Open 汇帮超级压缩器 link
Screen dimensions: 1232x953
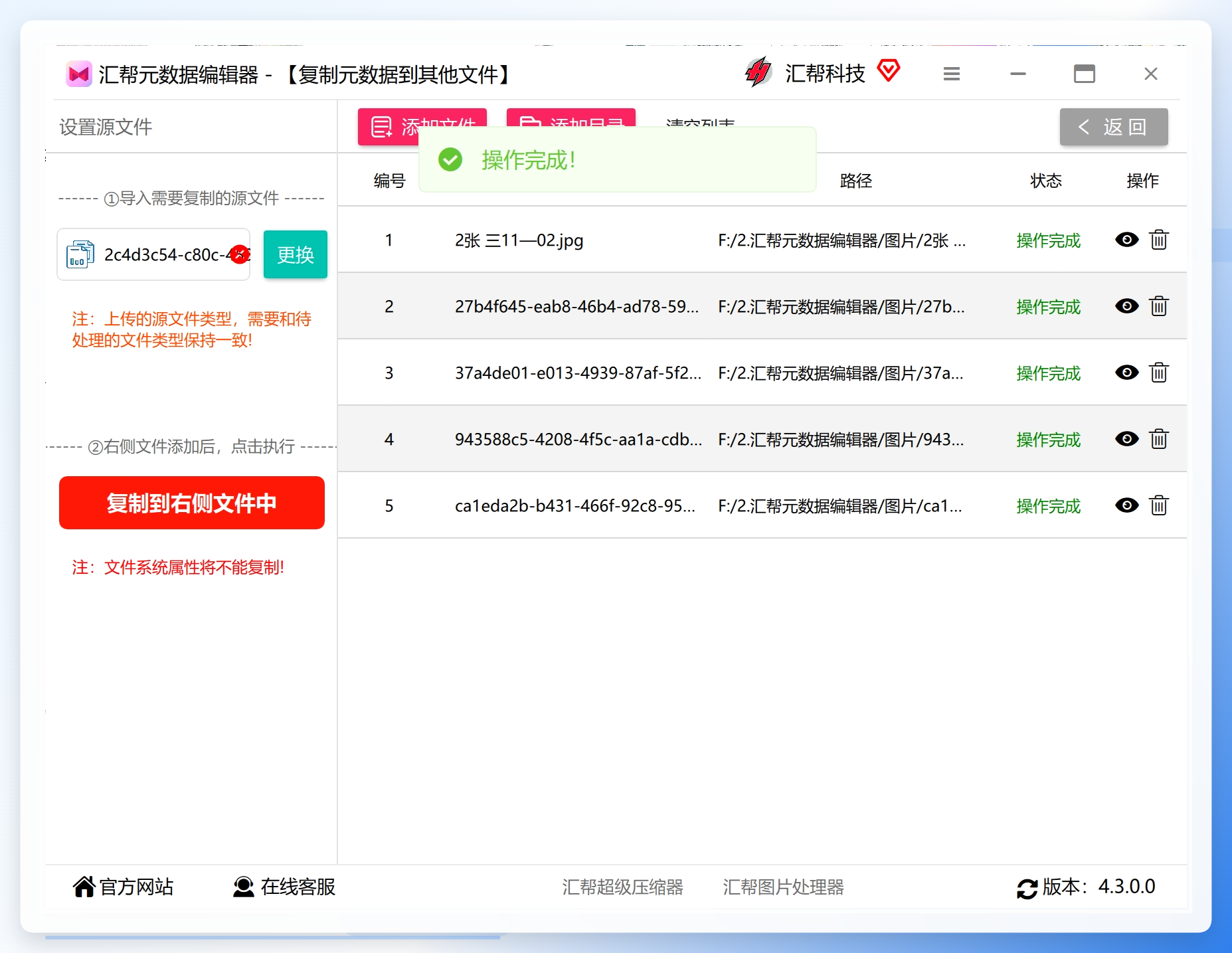pos(623,887)
